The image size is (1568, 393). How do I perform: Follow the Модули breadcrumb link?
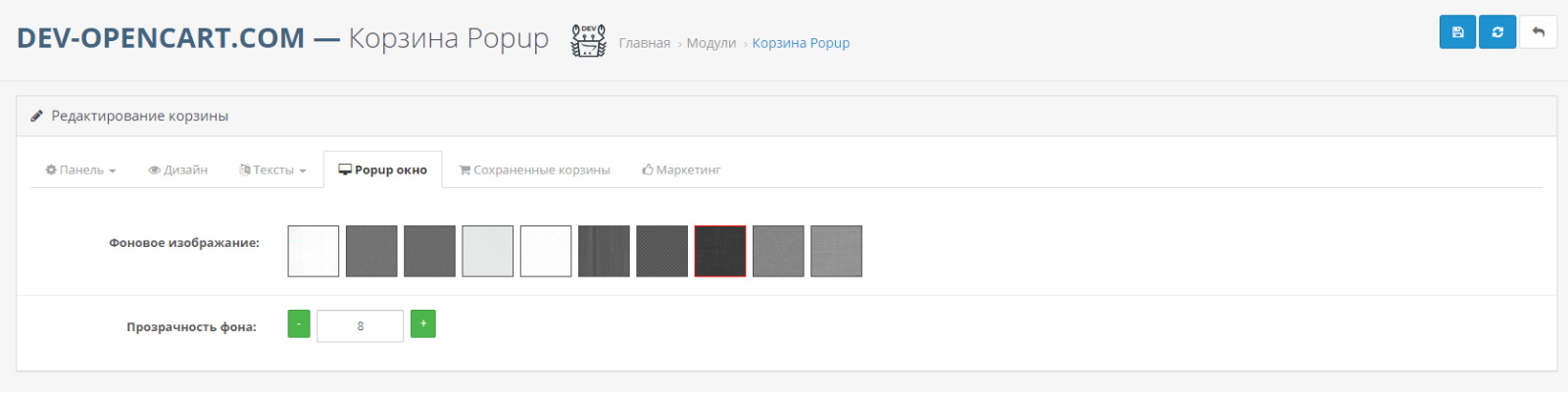(711, 43)
